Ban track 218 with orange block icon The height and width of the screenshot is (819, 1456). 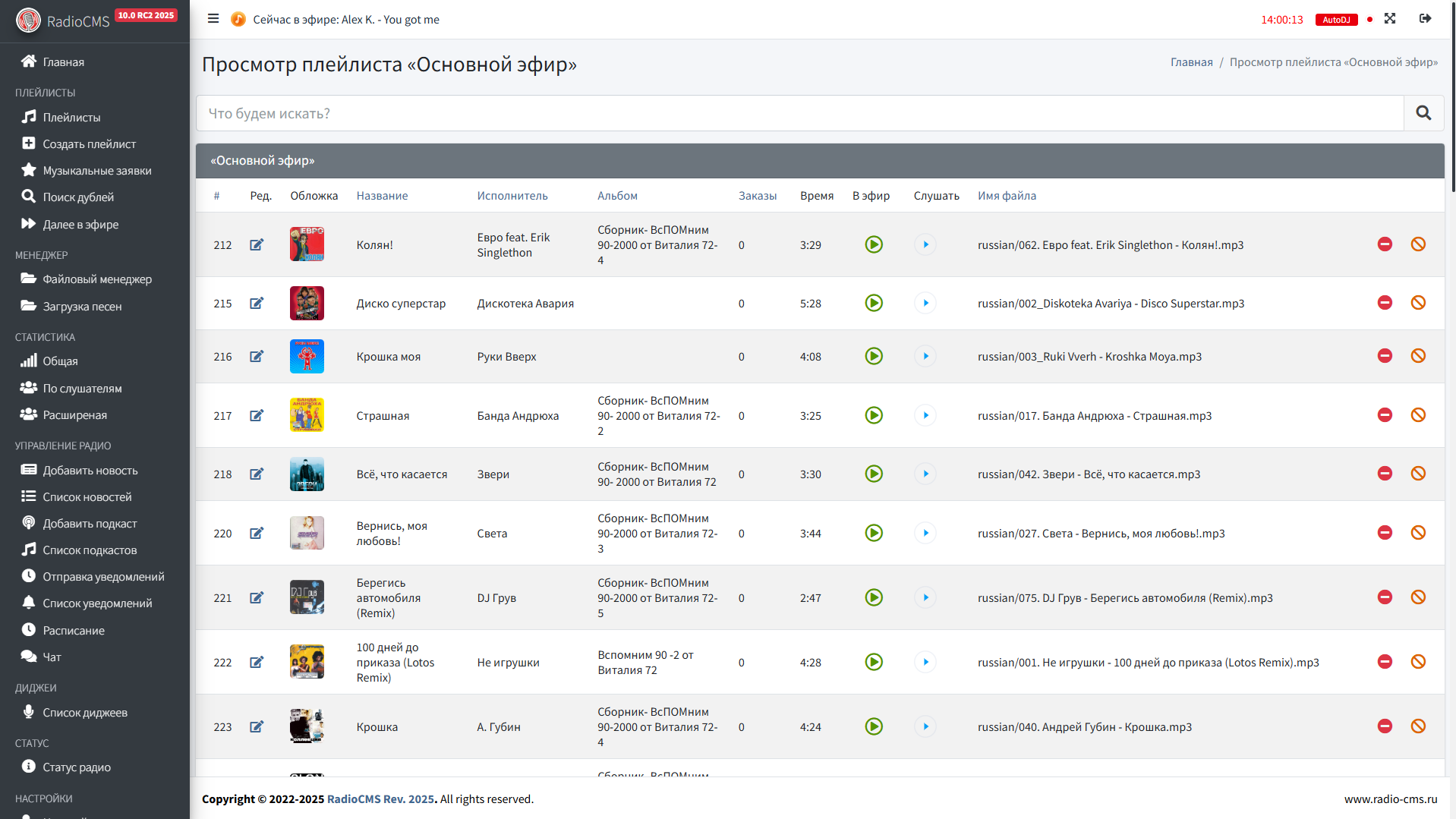(1418, 474)
